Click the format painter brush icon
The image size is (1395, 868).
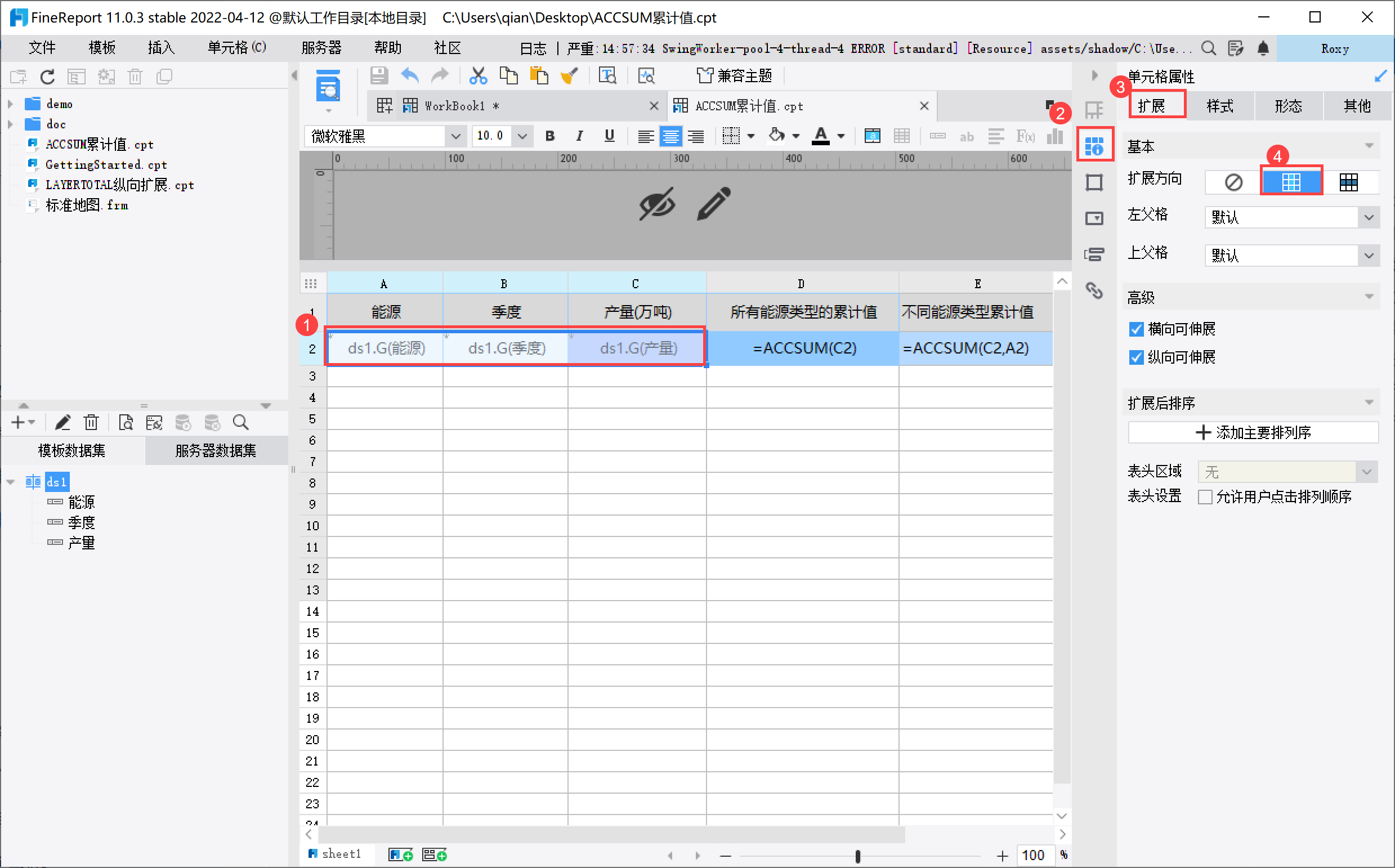click(569, 75)
